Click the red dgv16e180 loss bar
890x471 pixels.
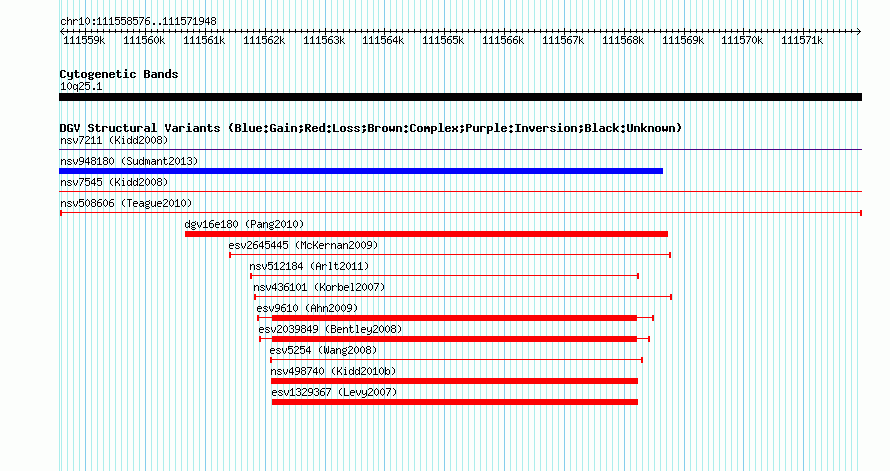426,234
